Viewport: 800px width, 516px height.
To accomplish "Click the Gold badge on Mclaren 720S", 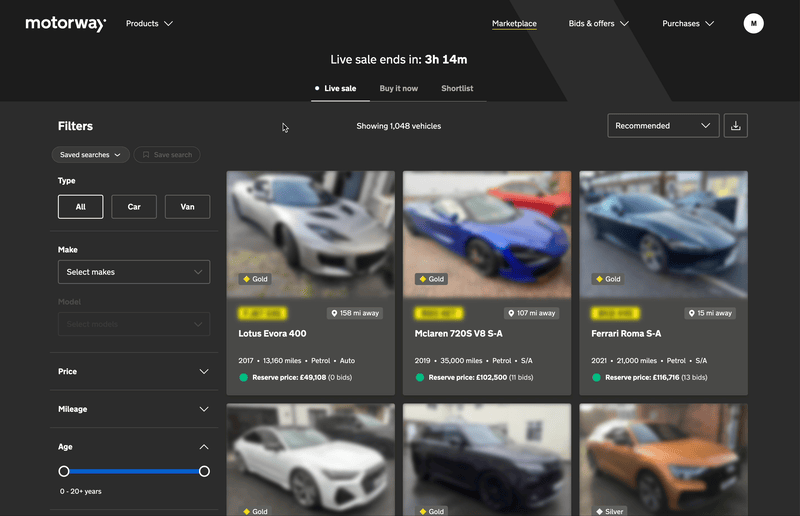I will 431,279.
